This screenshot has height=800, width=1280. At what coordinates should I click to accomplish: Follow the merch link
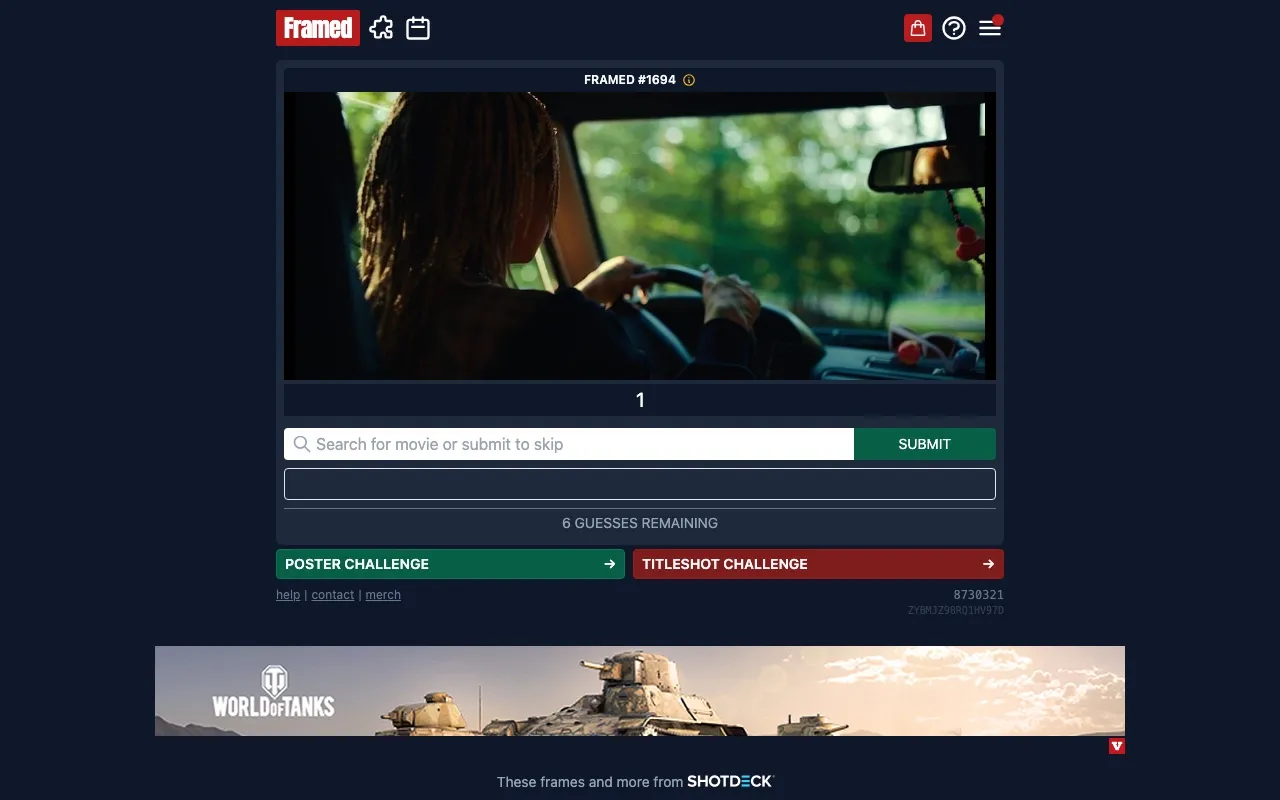383,595
